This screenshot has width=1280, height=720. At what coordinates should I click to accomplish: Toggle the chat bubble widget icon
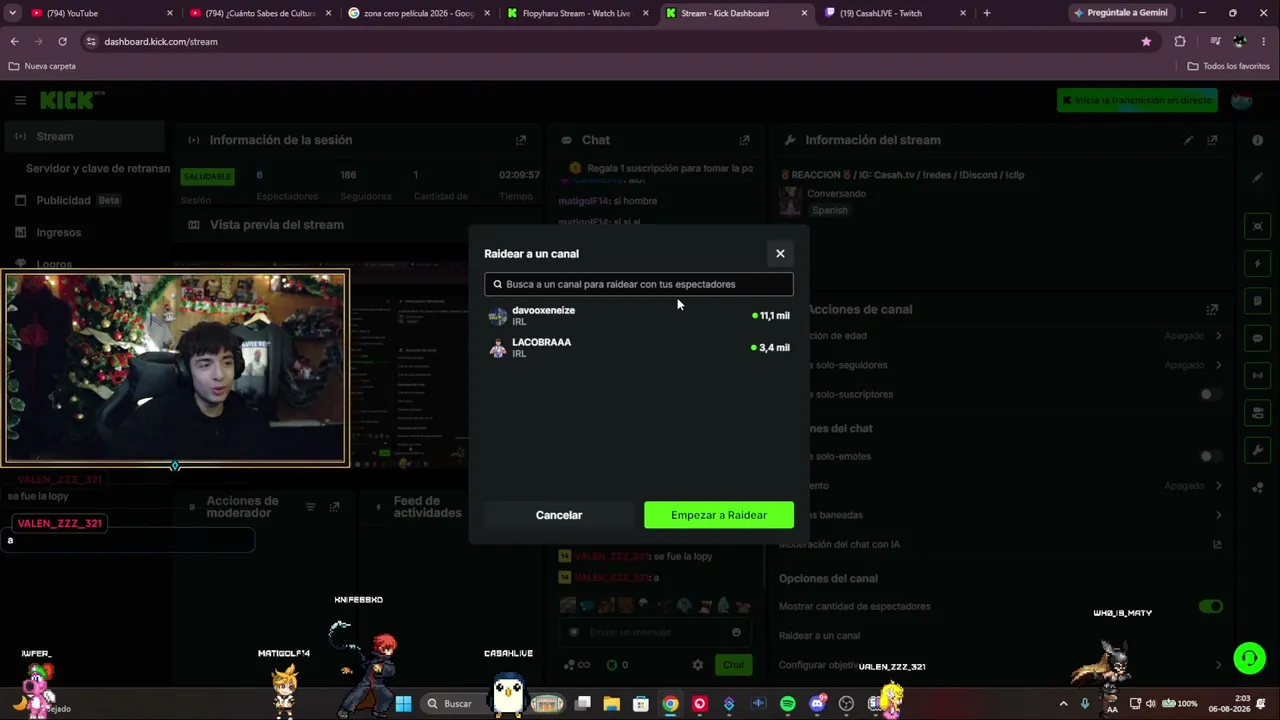click(1258, 338)
